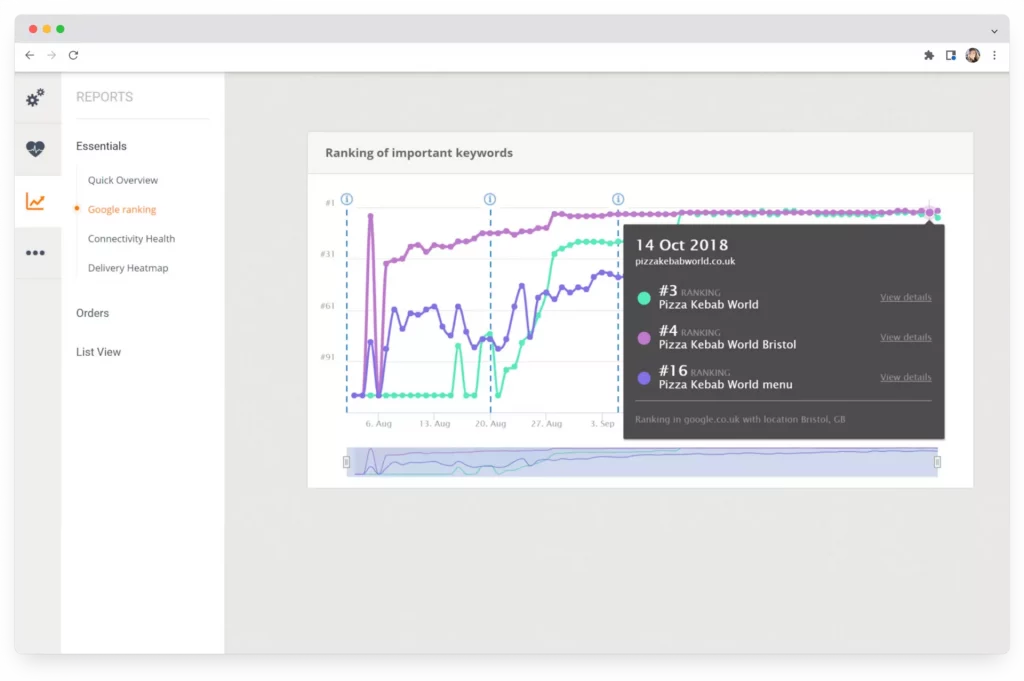Click the right handle of the range navigator
This screenshot has width=1024, height=681.
(x=937, y=462)
